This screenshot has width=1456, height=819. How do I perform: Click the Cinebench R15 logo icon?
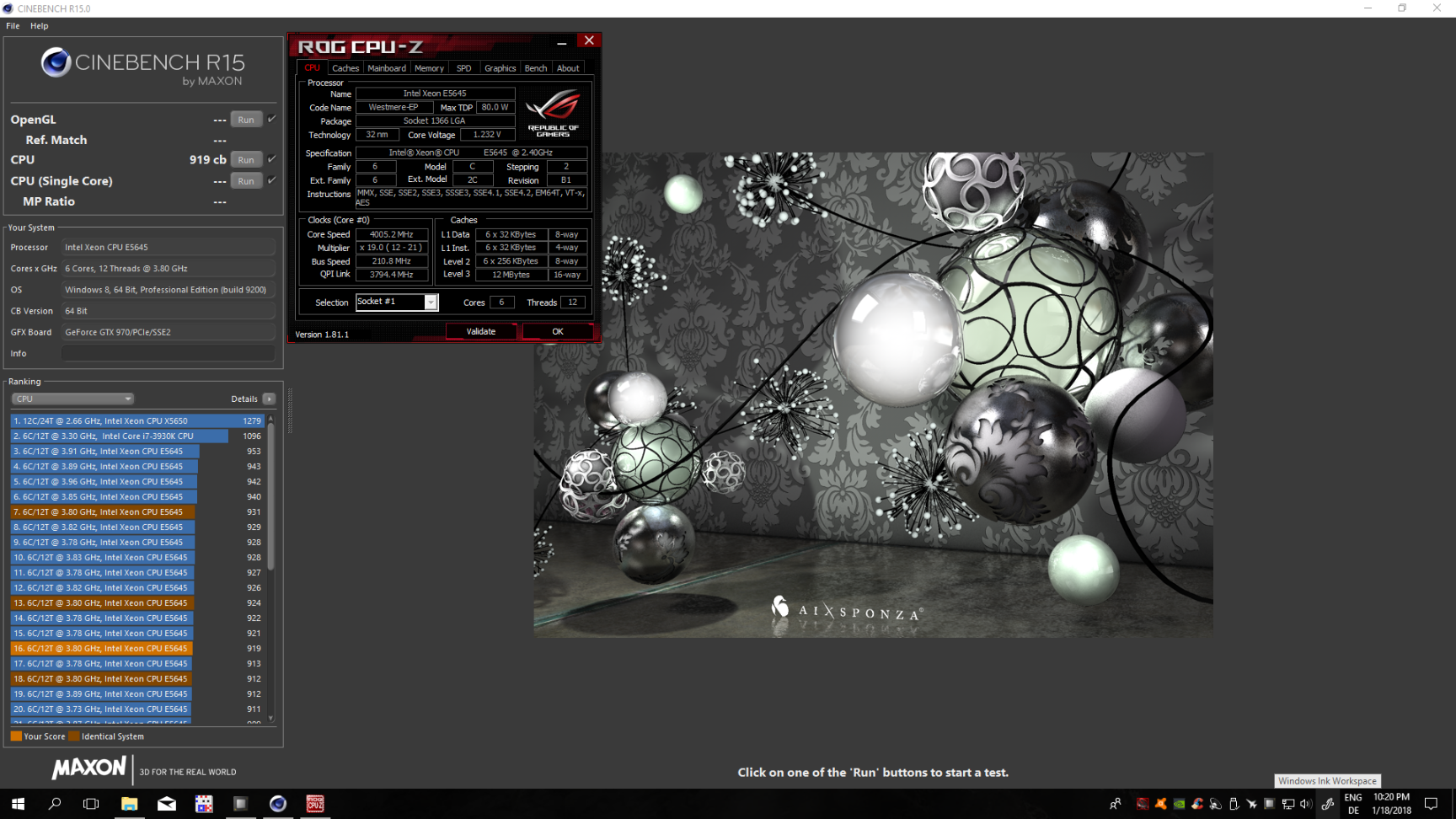coord(56,62)
